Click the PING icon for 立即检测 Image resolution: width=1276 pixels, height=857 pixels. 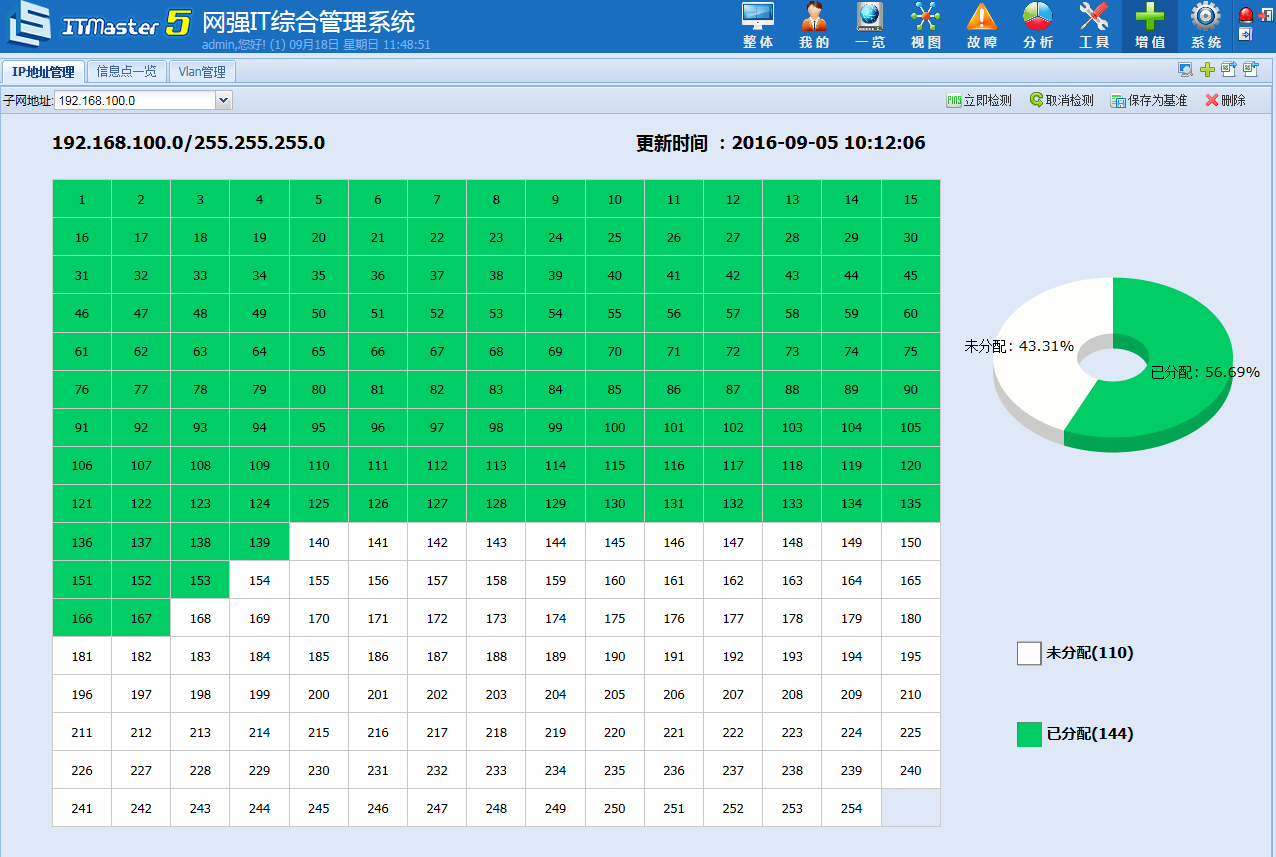click(x=954, y=100)
